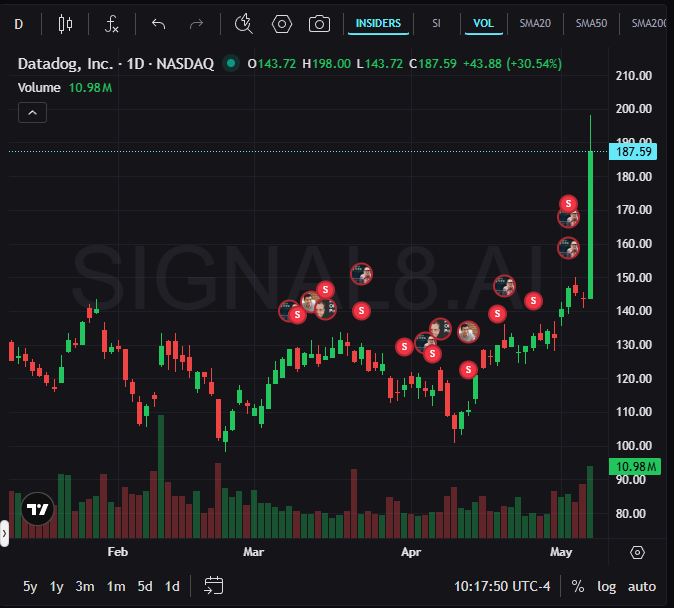The image size is (674, 608).
Task: Click the tall green May candle
Action: coord(591,224)
